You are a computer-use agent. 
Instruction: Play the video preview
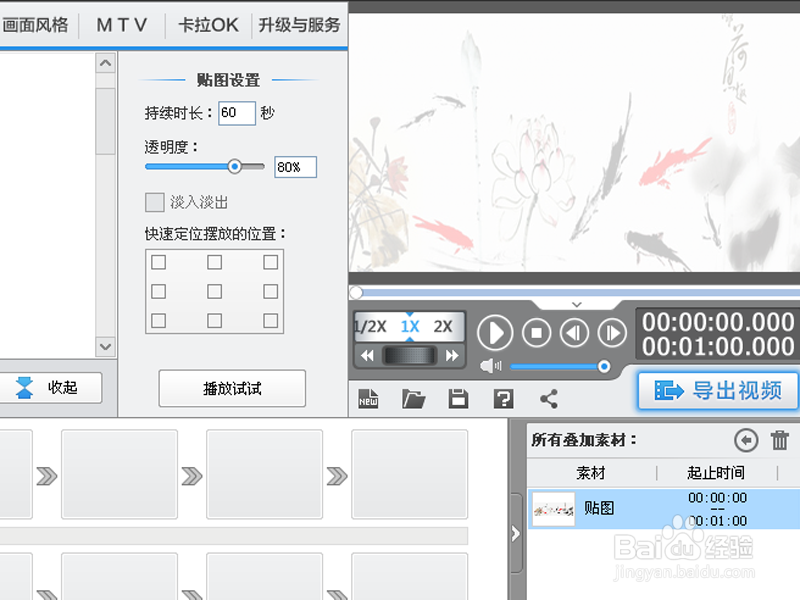point(495,333)
